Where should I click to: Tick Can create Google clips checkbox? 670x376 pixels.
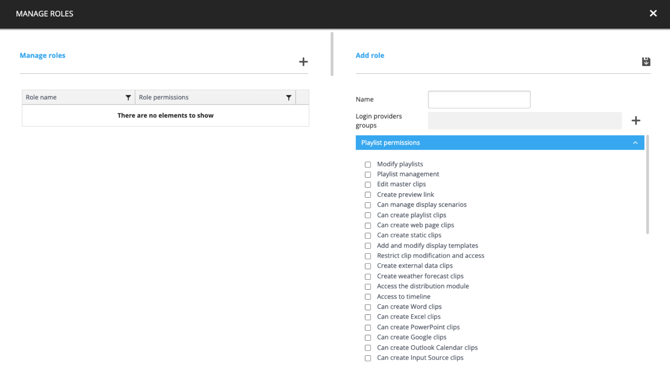367,338
